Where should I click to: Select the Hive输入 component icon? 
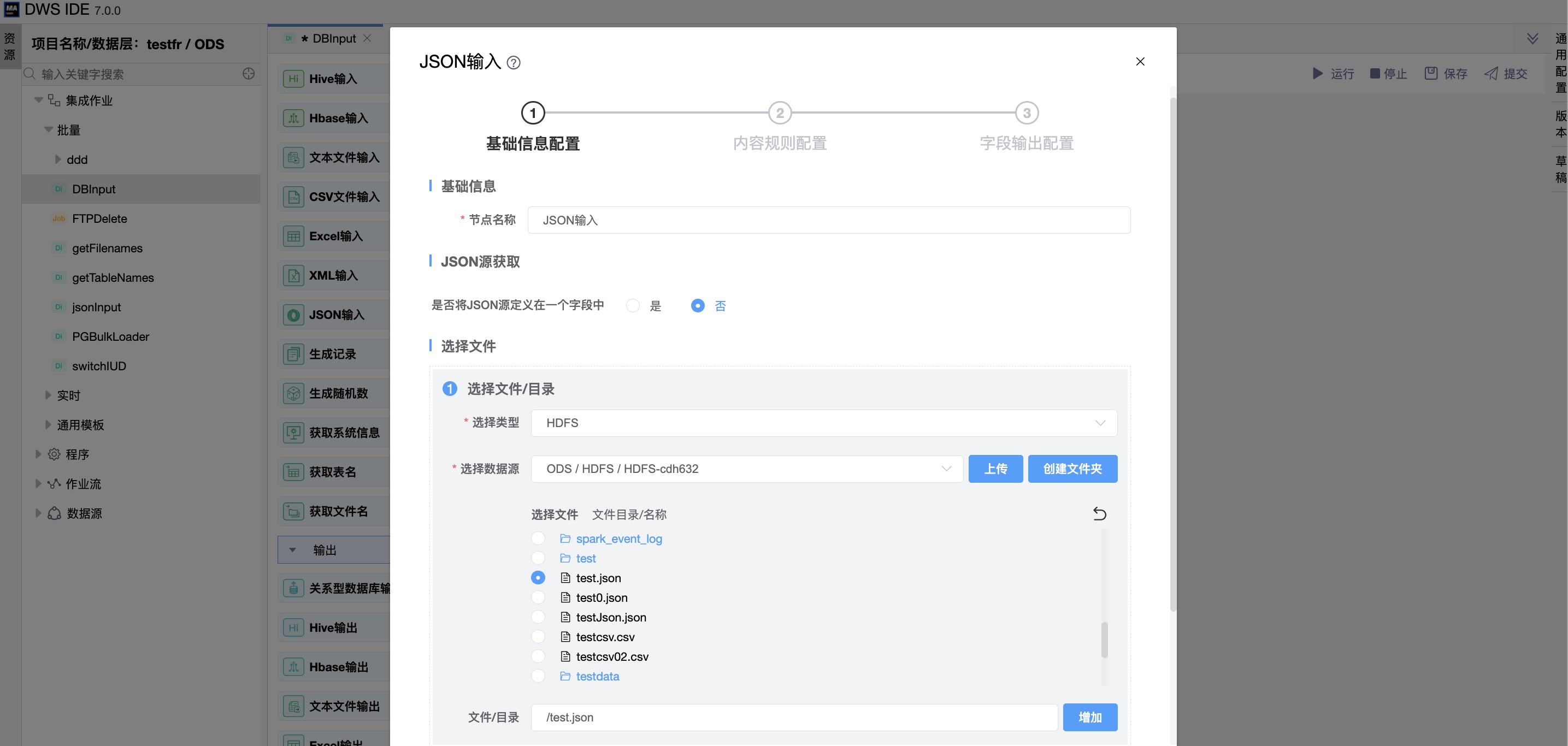293,79
